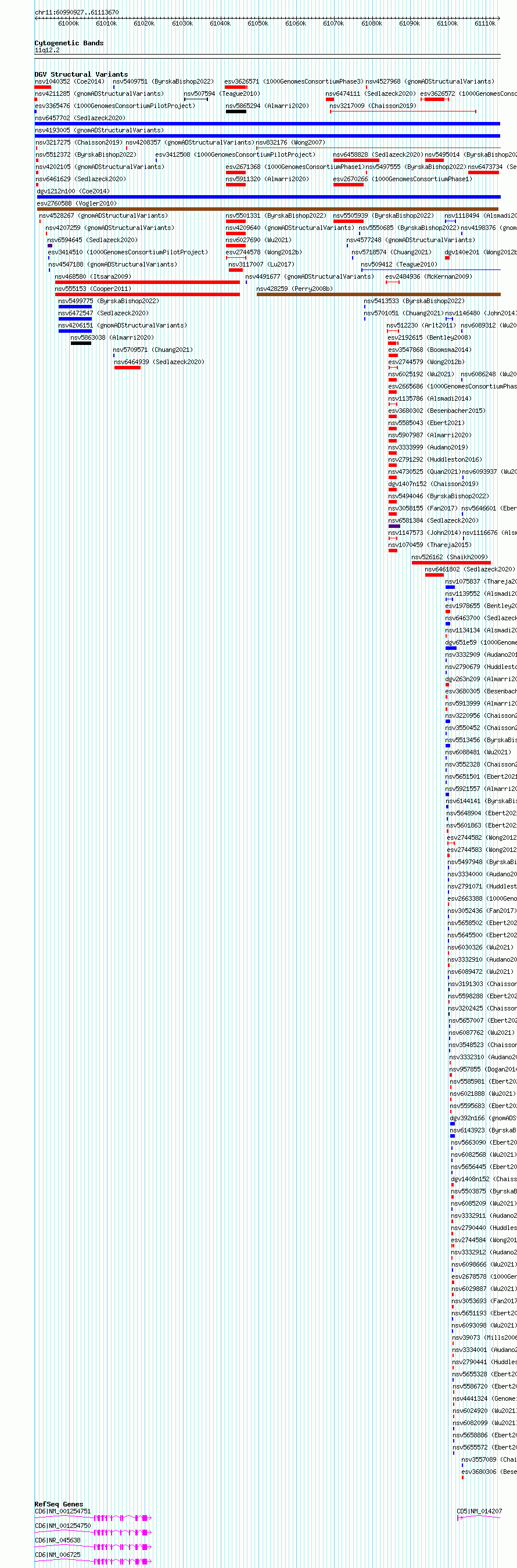
Task: Click the 61030k ruler tick label
Action: pos(182,23)
